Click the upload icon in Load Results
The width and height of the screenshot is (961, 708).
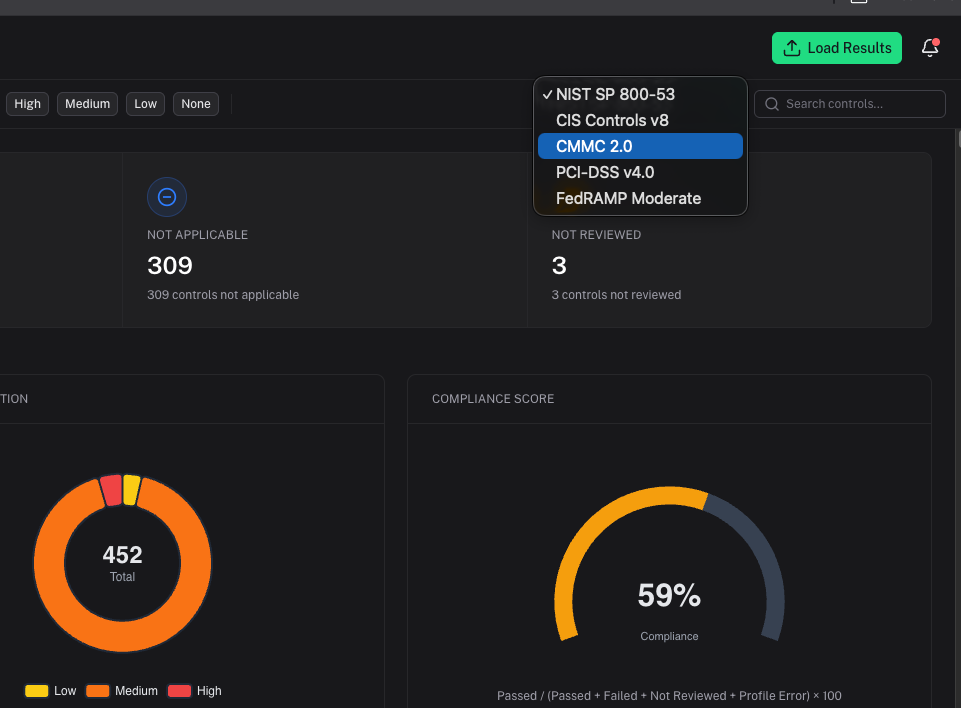click(792, 48)
